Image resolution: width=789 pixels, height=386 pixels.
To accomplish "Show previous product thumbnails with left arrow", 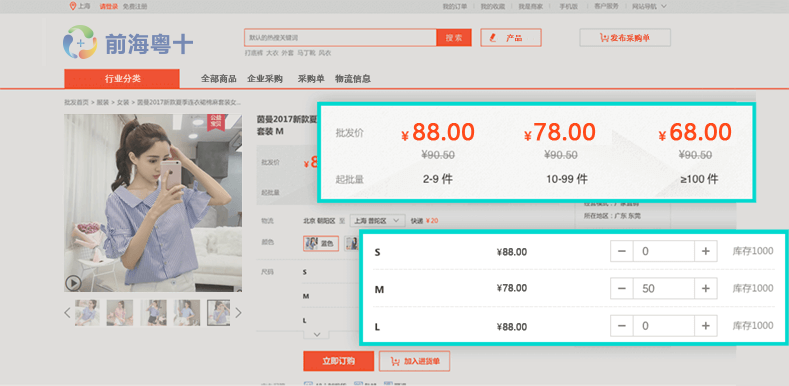I will (67, 313).
